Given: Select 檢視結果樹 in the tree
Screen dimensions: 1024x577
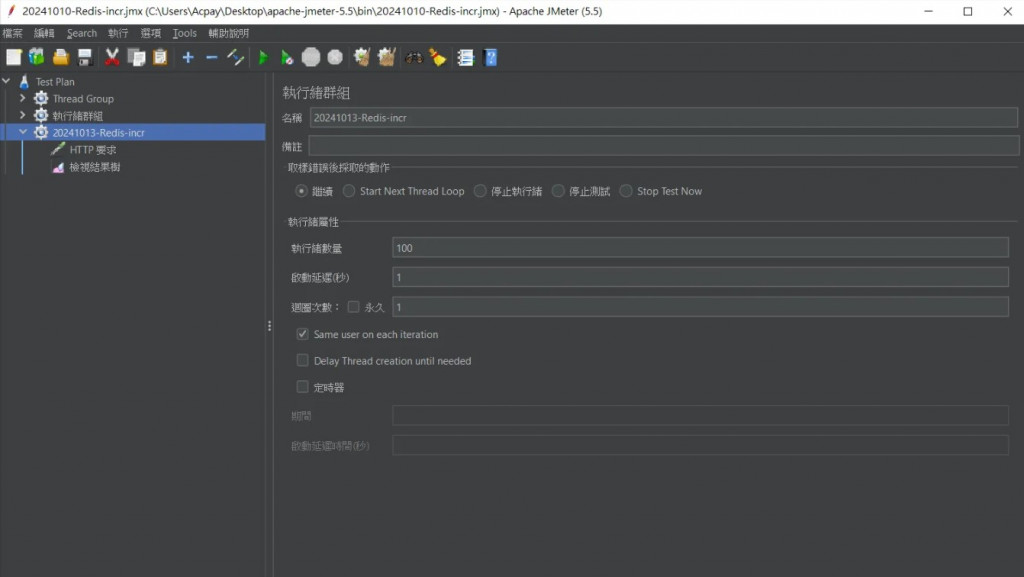Looking at the screenshot, I should tap(95, 167).
